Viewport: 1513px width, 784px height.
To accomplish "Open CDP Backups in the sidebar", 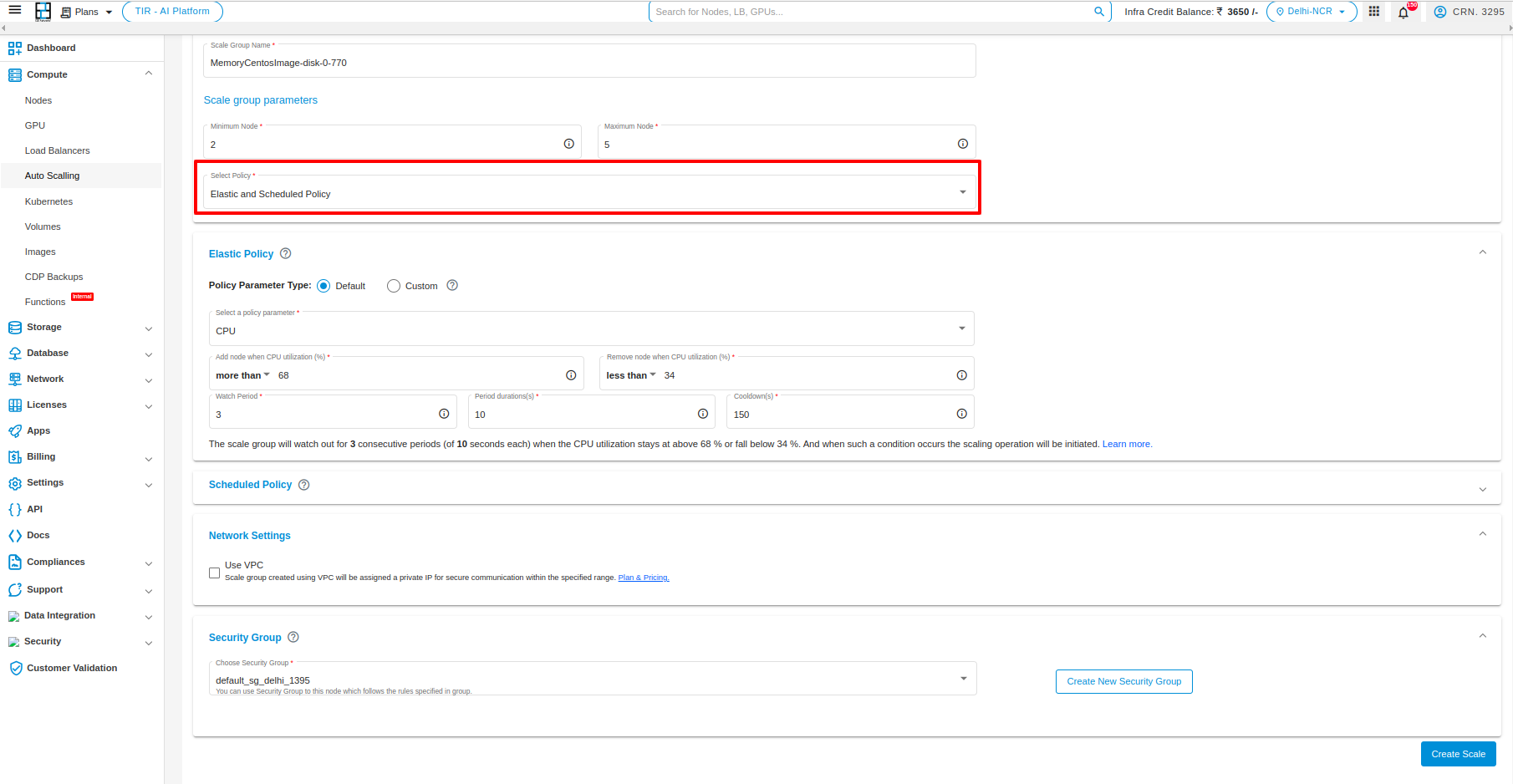I will tap(53, 277).
